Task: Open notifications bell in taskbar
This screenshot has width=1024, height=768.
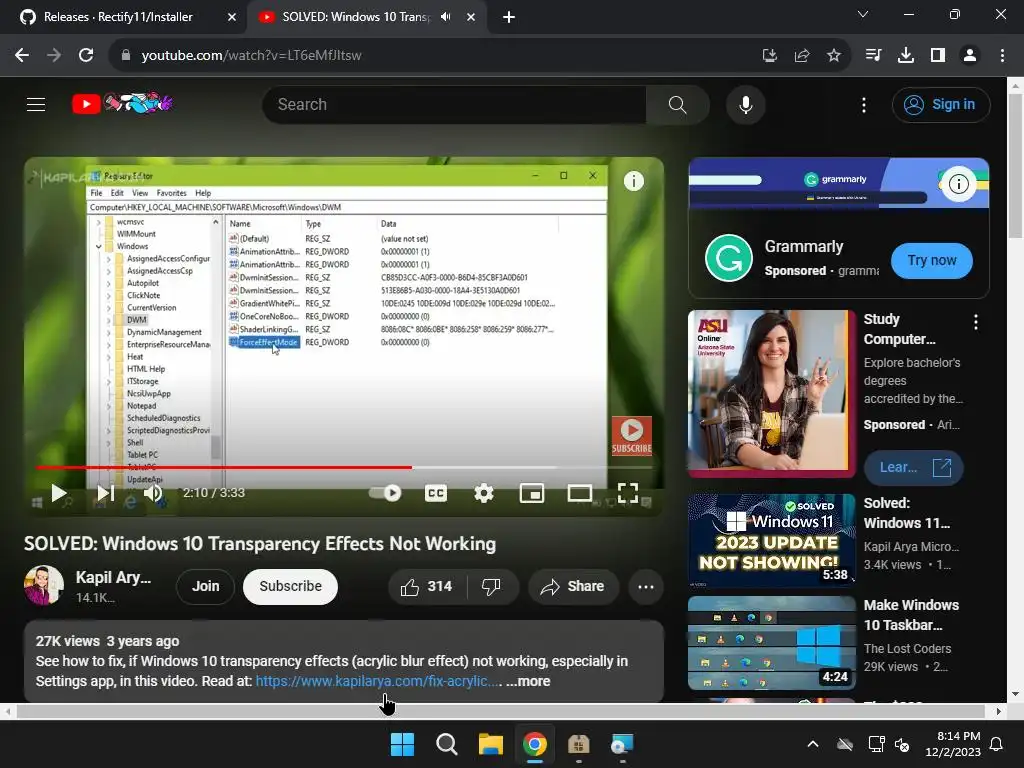Action: point(997,744)
